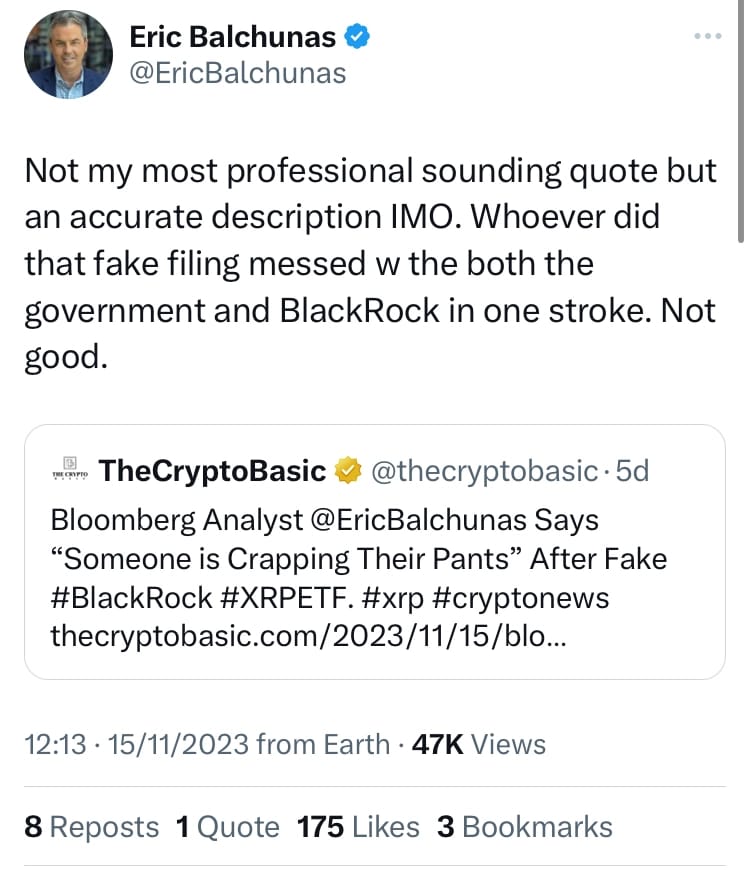Click the main post text body
The image size is (750, 871).
coord(370,263)
